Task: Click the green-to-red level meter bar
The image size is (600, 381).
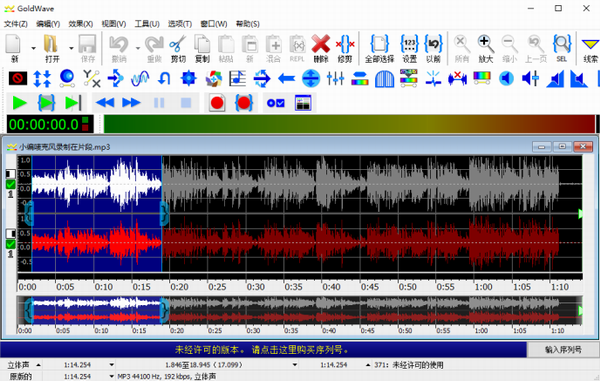Action: [x=349, y=124]
